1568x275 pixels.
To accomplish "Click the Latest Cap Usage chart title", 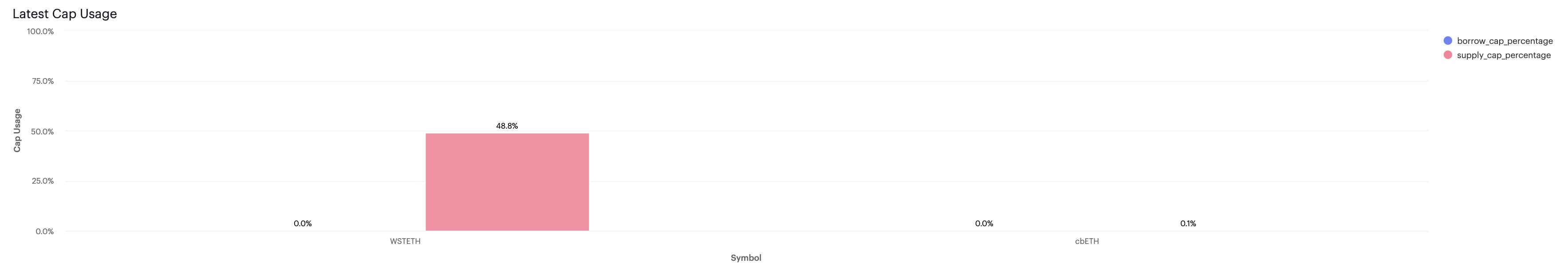I will [64, 13].
